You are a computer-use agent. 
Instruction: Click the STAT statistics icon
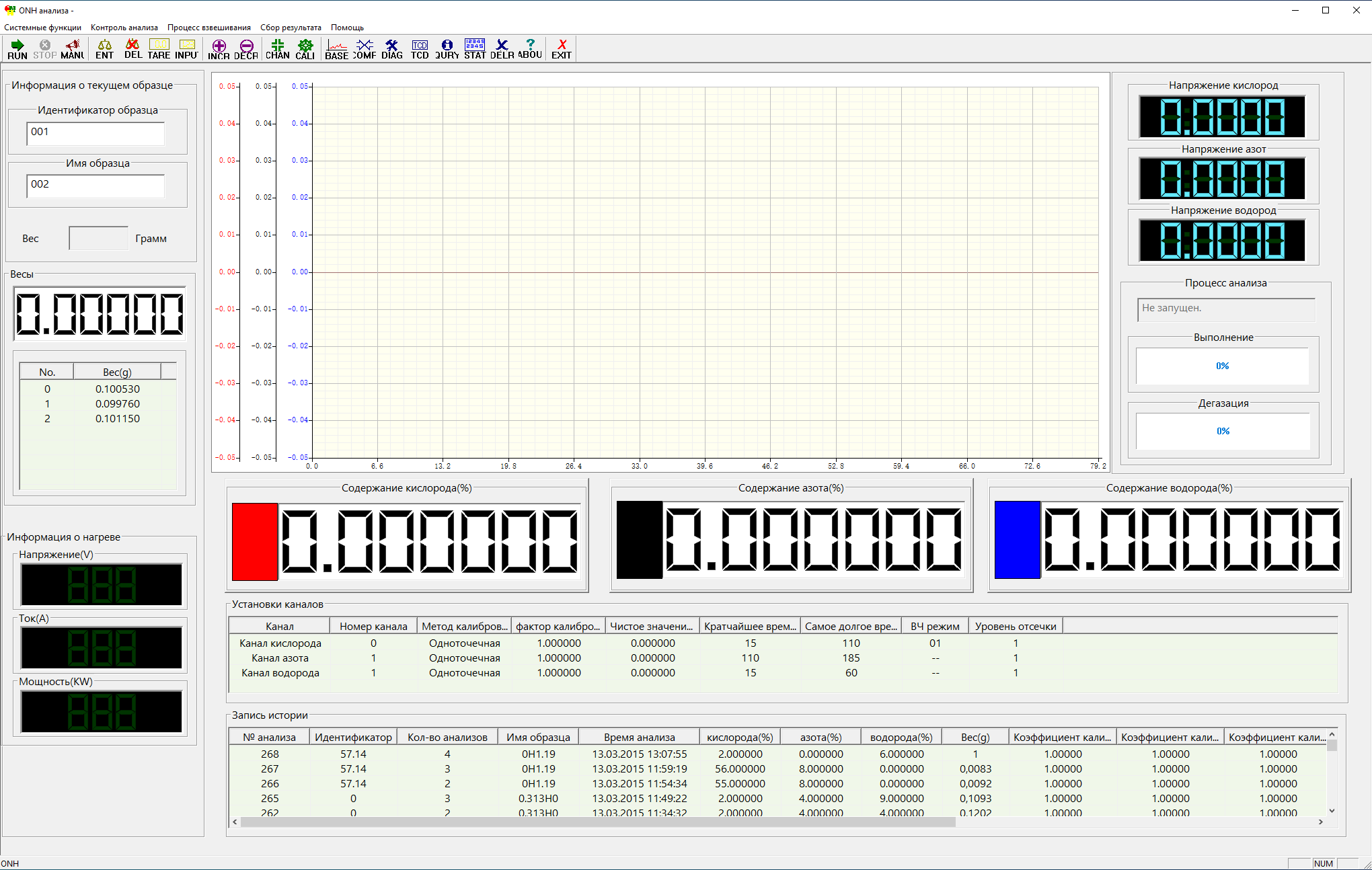coord(475,48)
